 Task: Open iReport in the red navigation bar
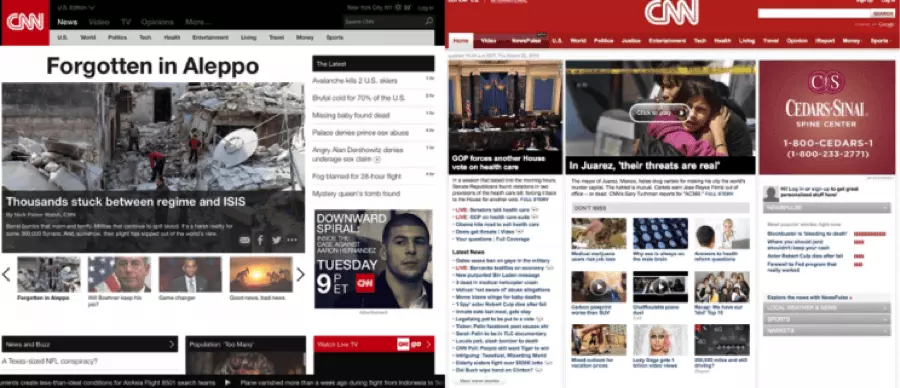tap(825, 41)
